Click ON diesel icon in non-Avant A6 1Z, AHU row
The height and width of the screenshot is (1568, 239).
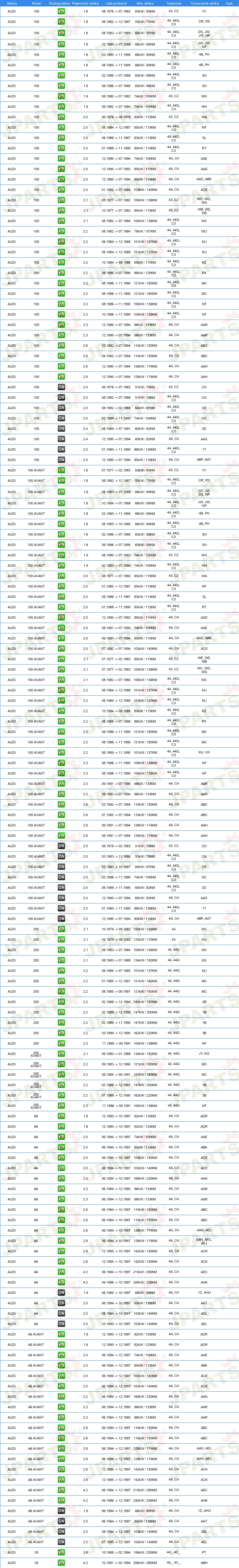[x=61, y=1292]
